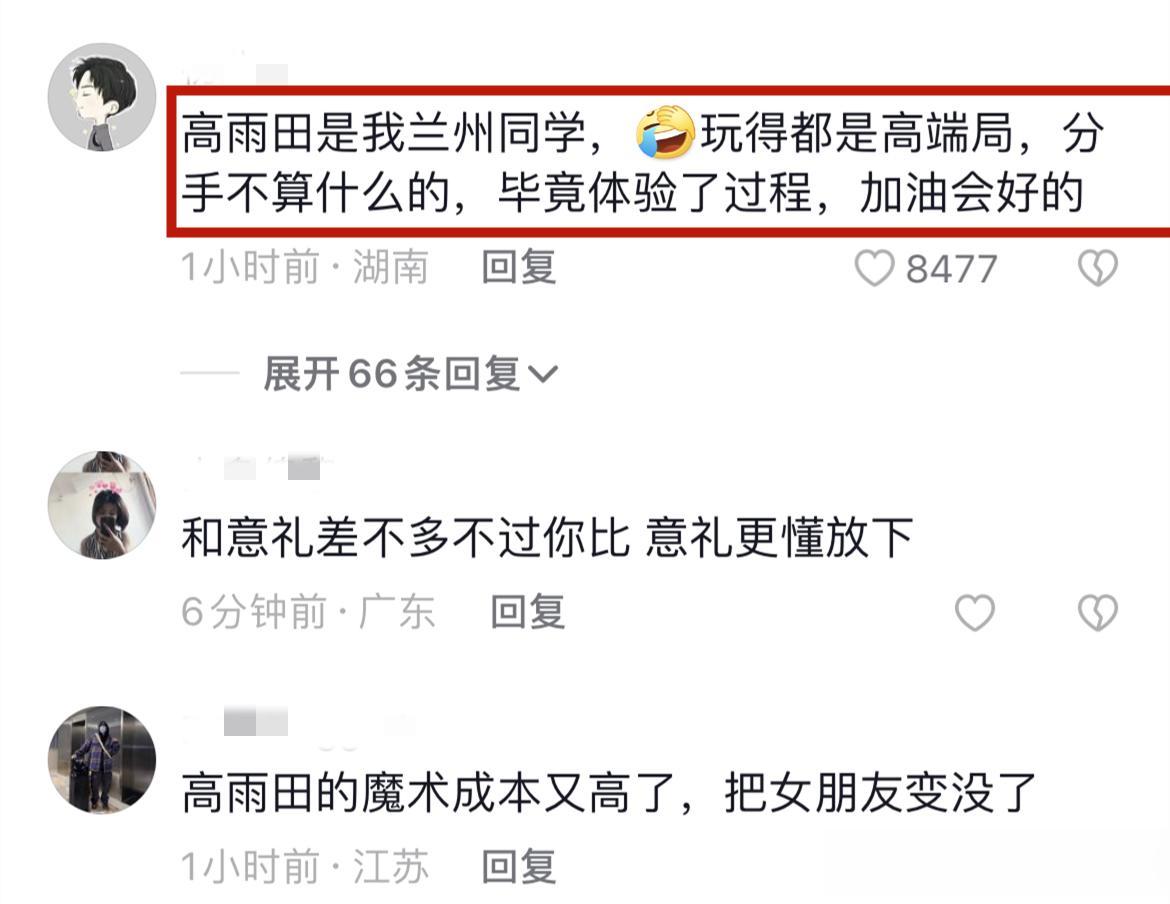The image size is (1170, 904).
Task: Tap the 和意礼差不多不过你比 comment text
Action: pyautogui.click(x=547, y=537)
